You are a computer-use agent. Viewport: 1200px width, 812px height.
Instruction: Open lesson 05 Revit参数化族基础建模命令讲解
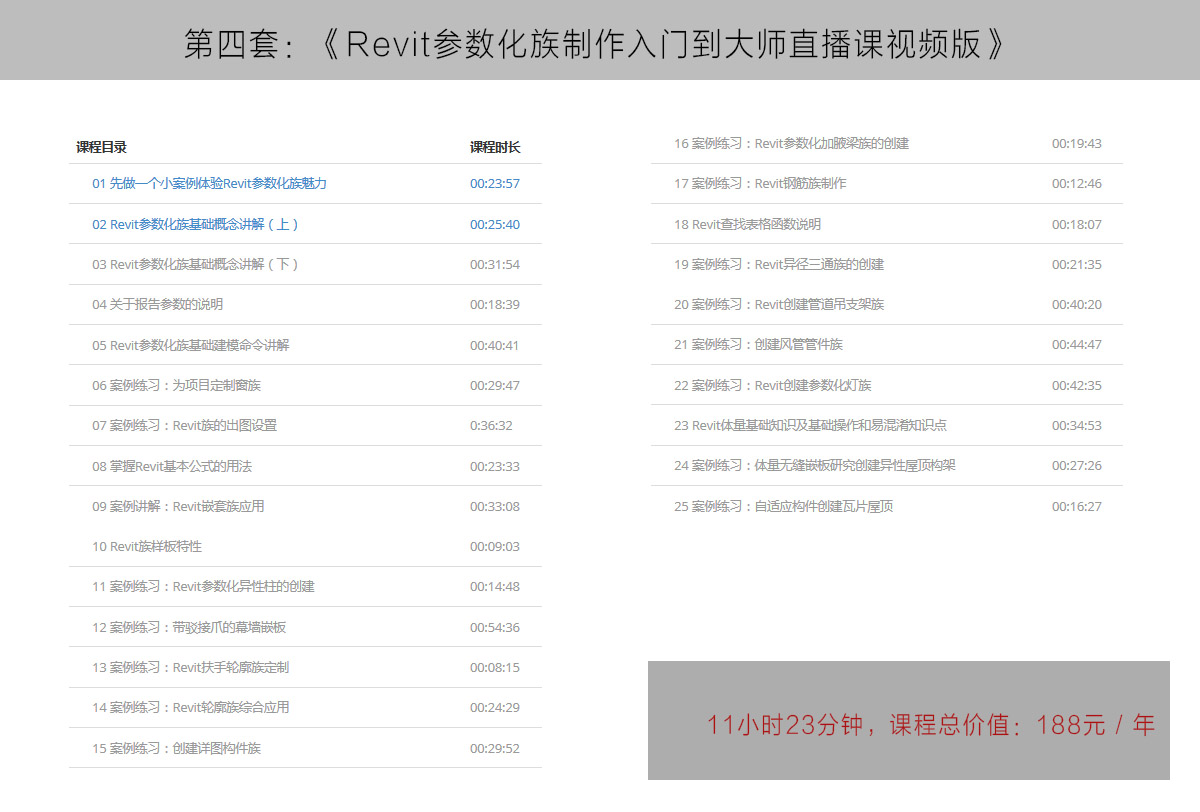point(190,346)
